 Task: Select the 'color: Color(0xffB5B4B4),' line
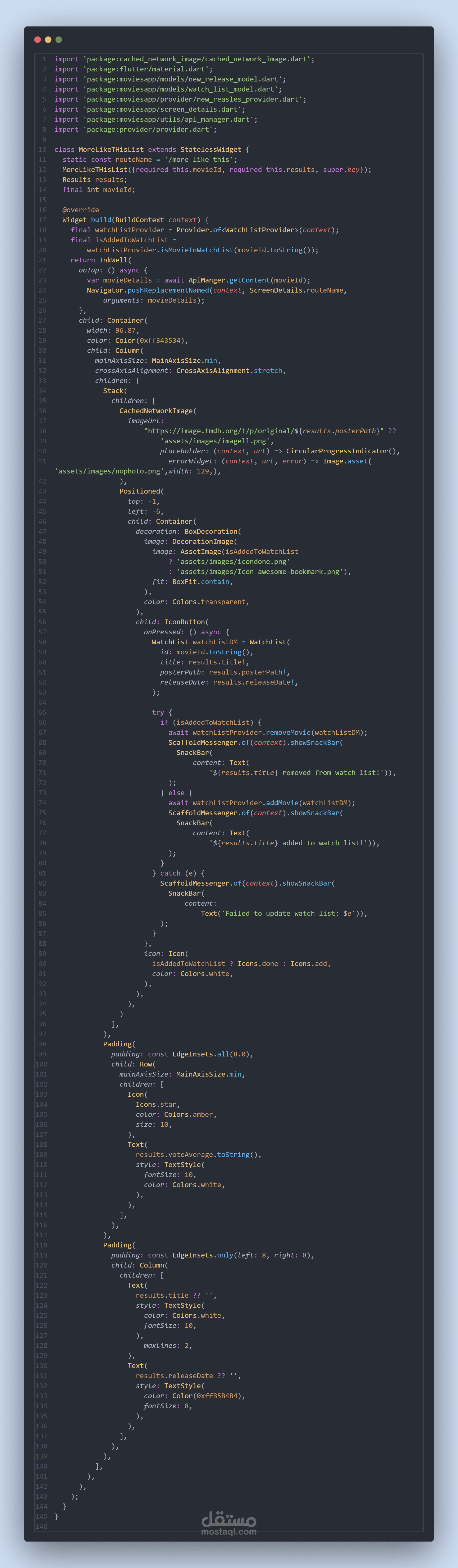[195, 1396]
